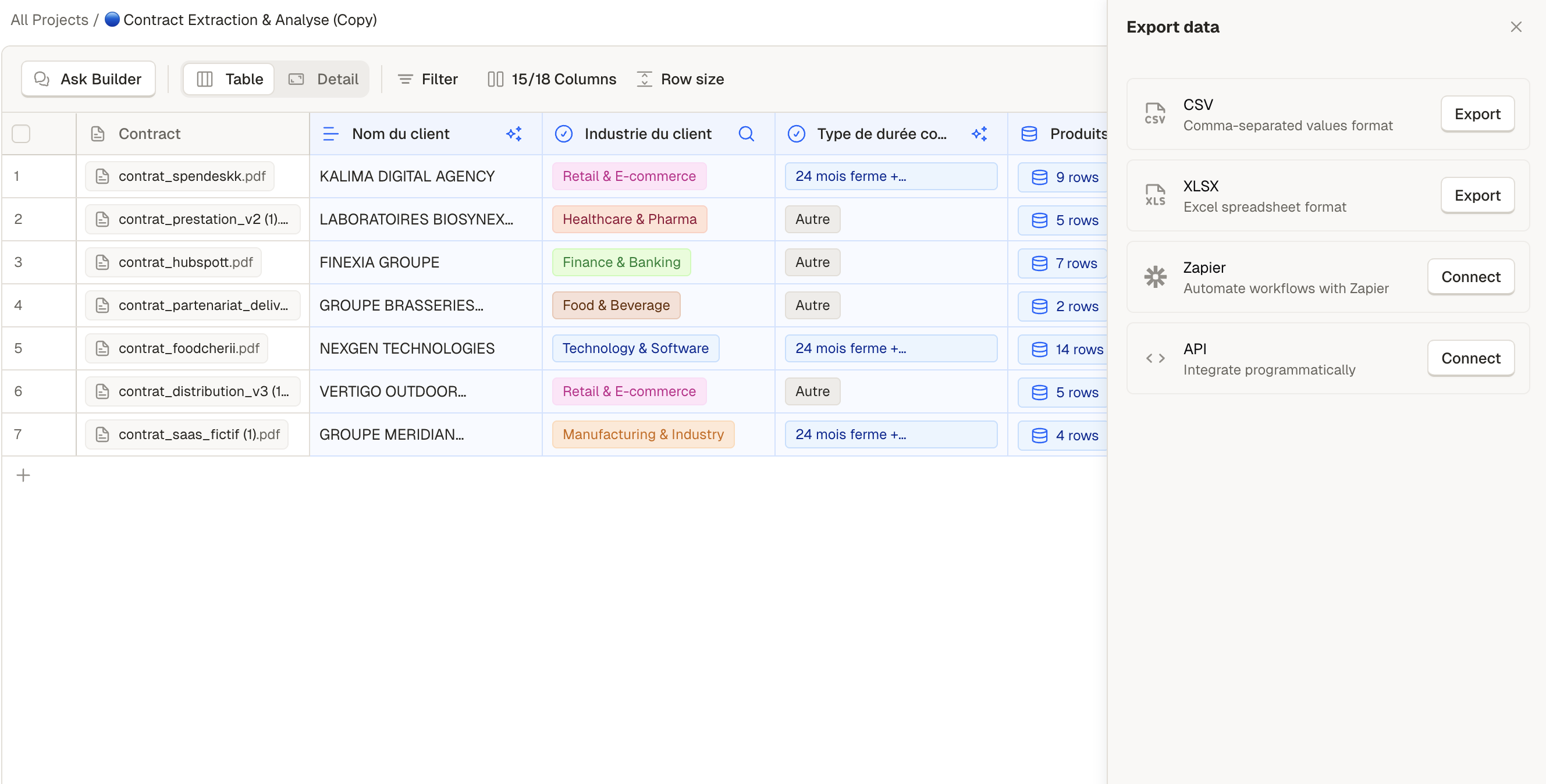Connect the API integration
The image size is (1546, 784).
click(1470, 359)
